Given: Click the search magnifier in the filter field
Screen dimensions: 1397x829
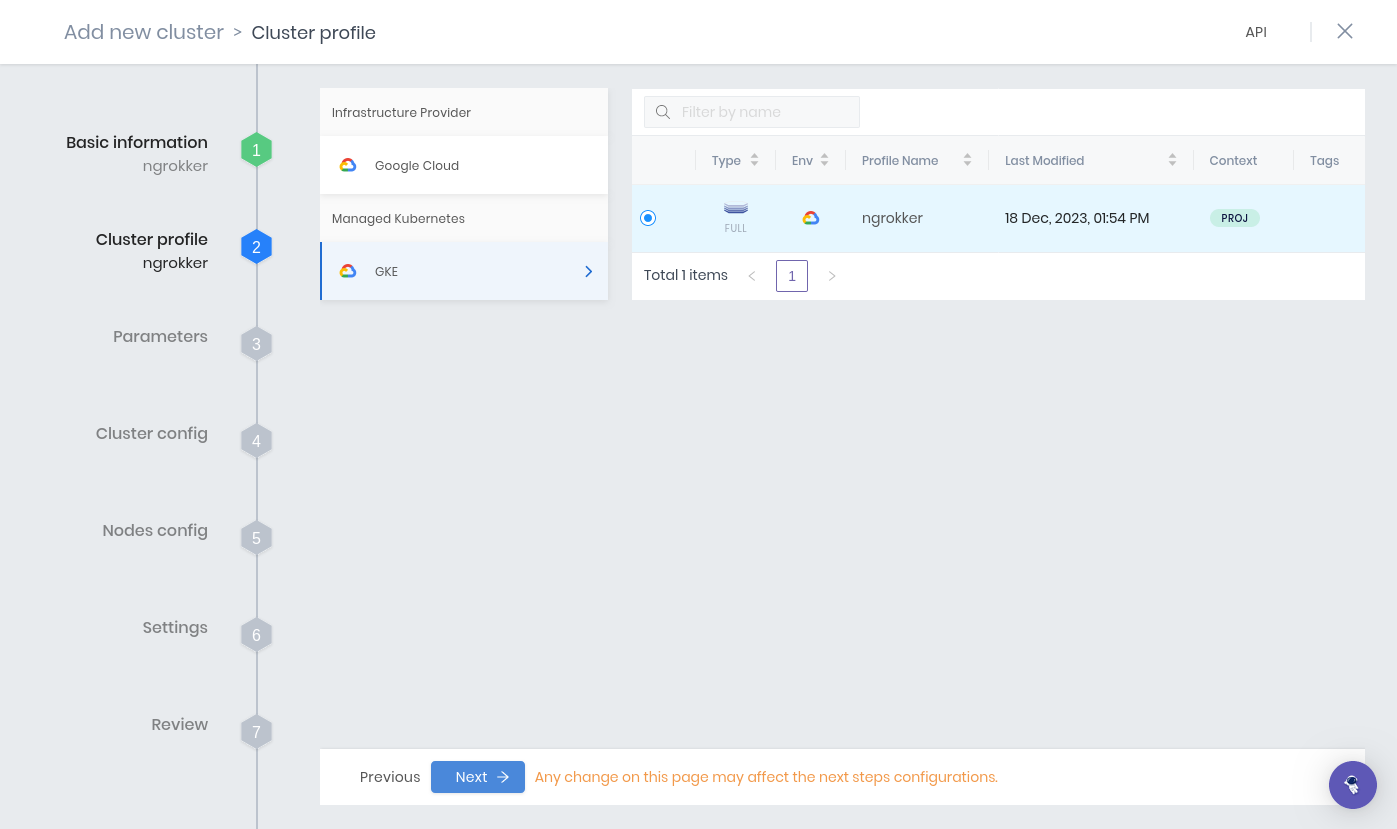Looking at the screenshot, I should click(662, 111).
